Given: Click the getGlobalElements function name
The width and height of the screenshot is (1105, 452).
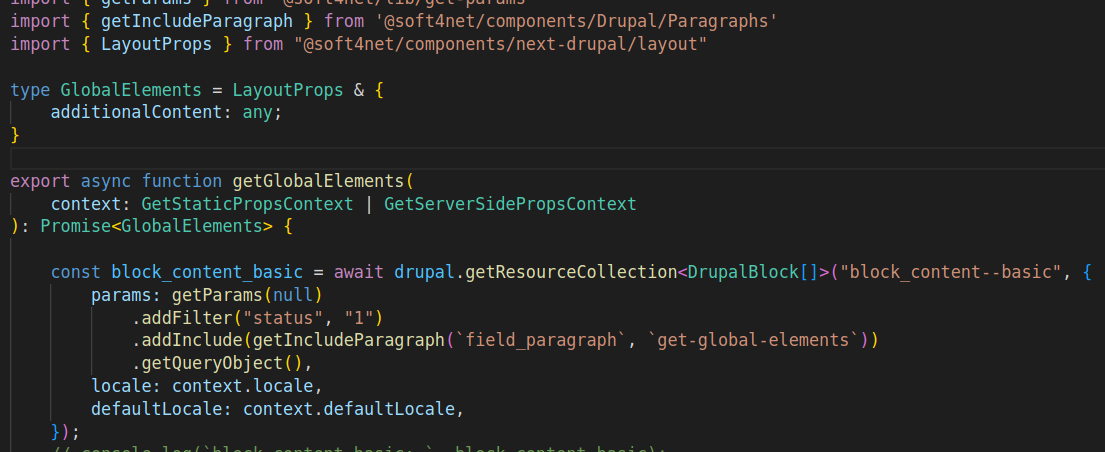Looking at the screenshot, I should point(319,181).
